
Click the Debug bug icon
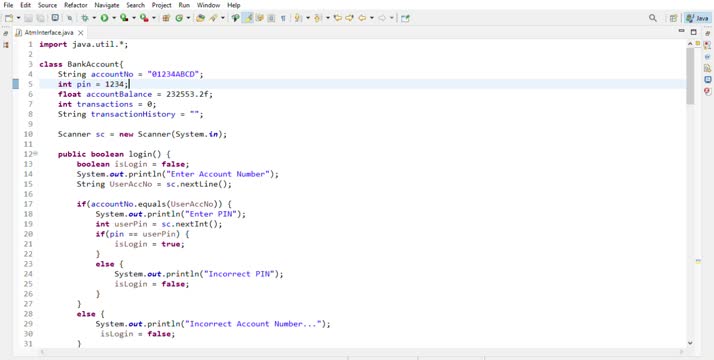(85, 18)
